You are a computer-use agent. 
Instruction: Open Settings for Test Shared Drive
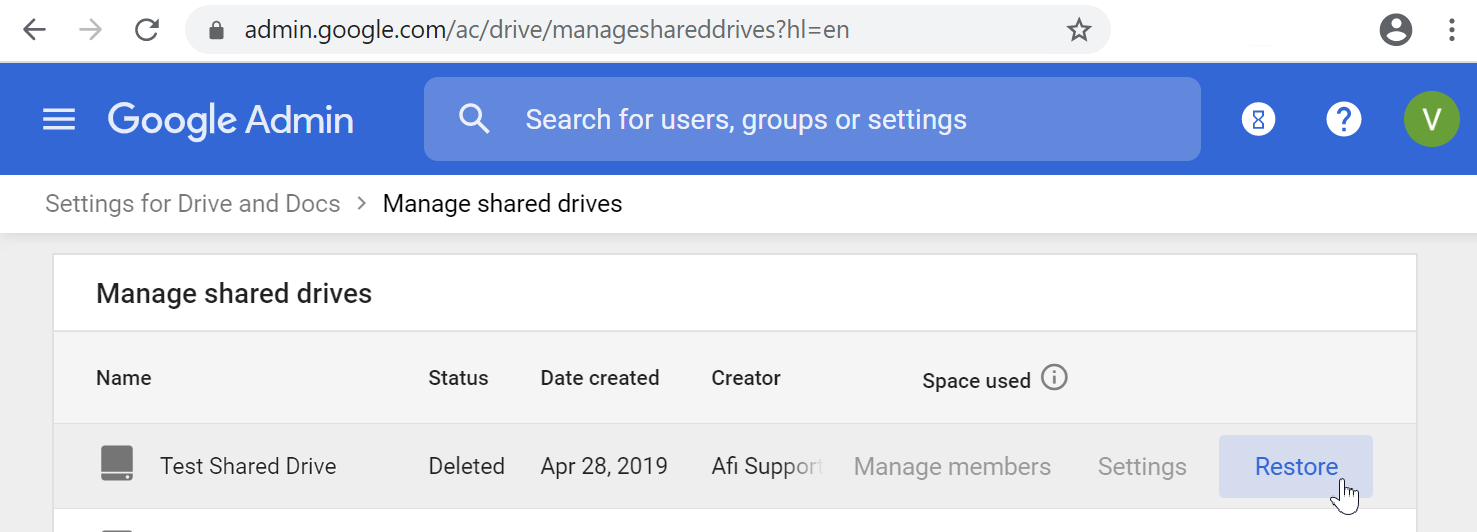tap(1142, 466)
